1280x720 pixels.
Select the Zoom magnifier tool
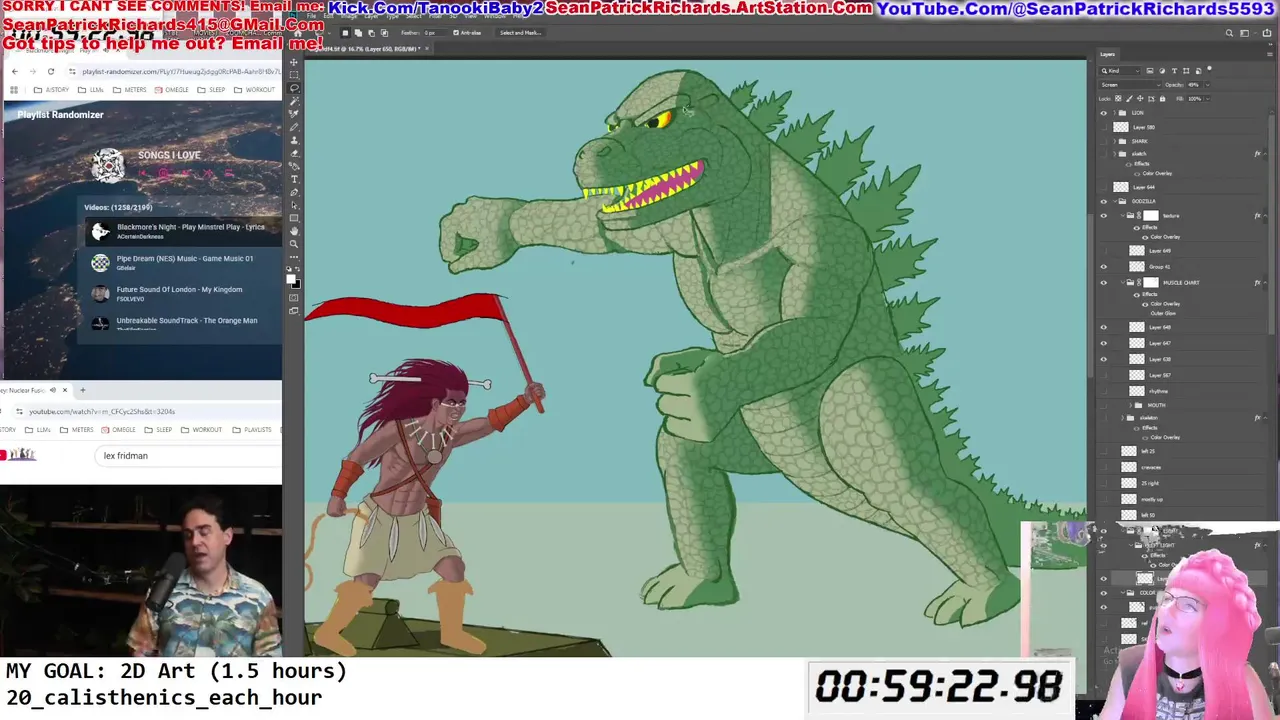294,244
